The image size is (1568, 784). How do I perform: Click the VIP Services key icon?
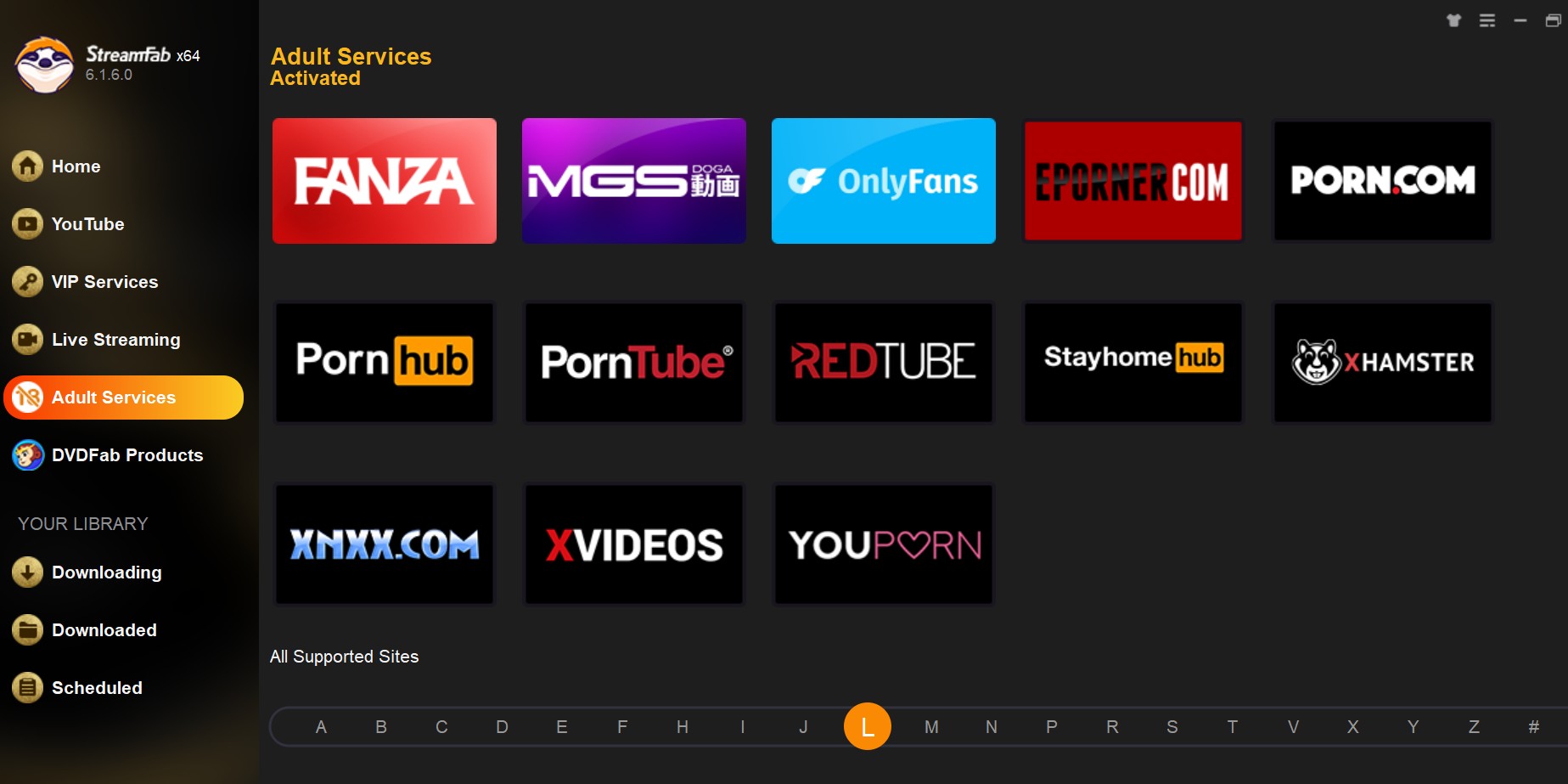coord(27,282)
